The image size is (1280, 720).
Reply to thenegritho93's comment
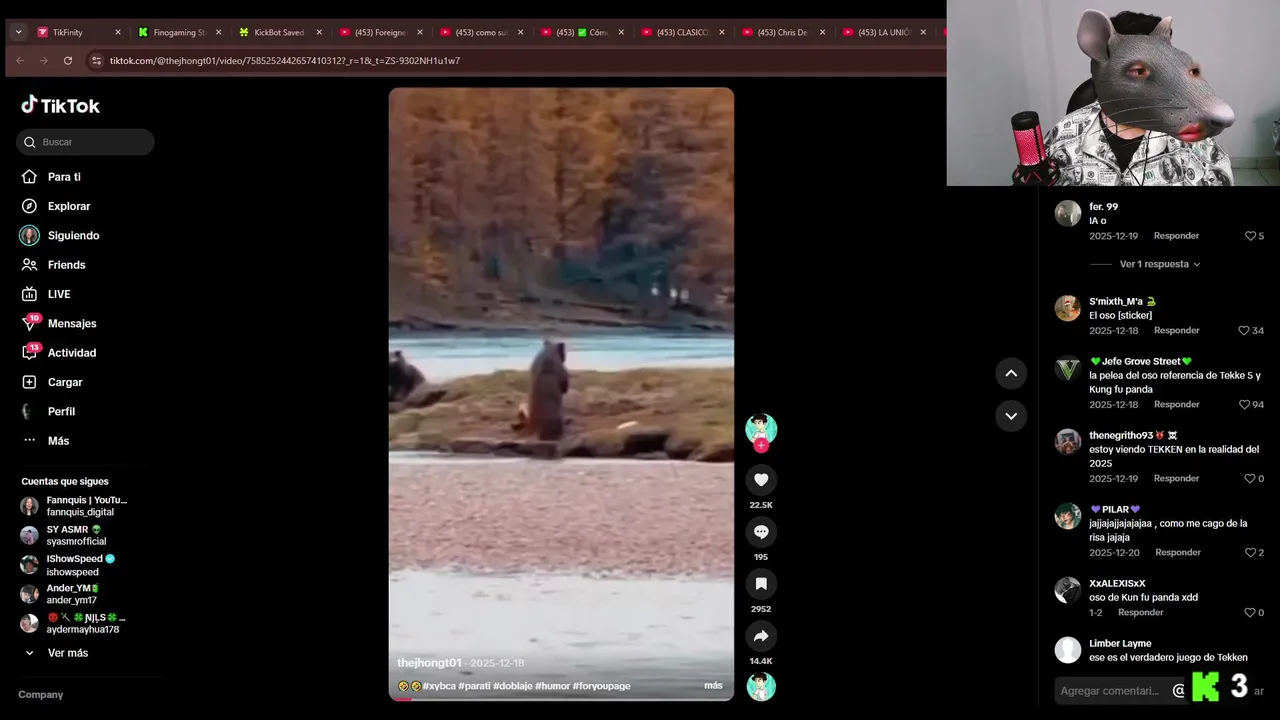tap(1176, 479)
